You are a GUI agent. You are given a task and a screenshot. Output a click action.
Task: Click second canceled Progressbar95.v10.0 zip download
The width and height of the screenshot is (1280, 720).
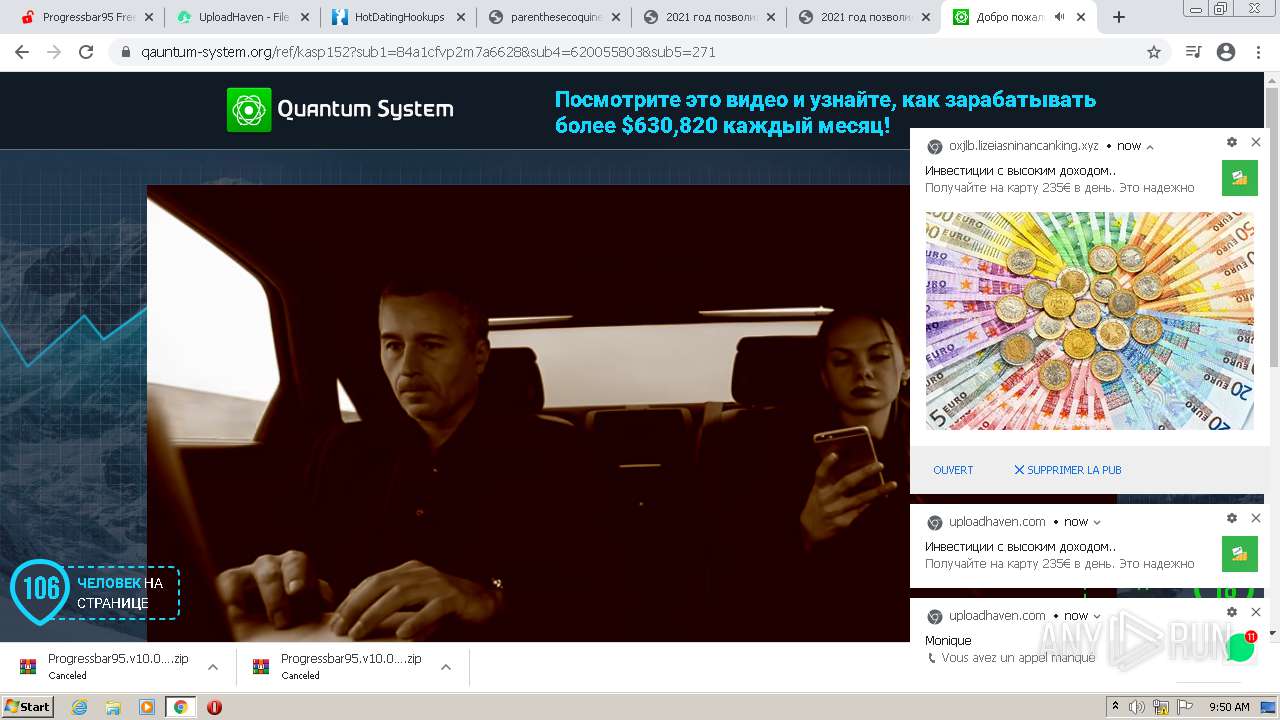coord(338,666)
